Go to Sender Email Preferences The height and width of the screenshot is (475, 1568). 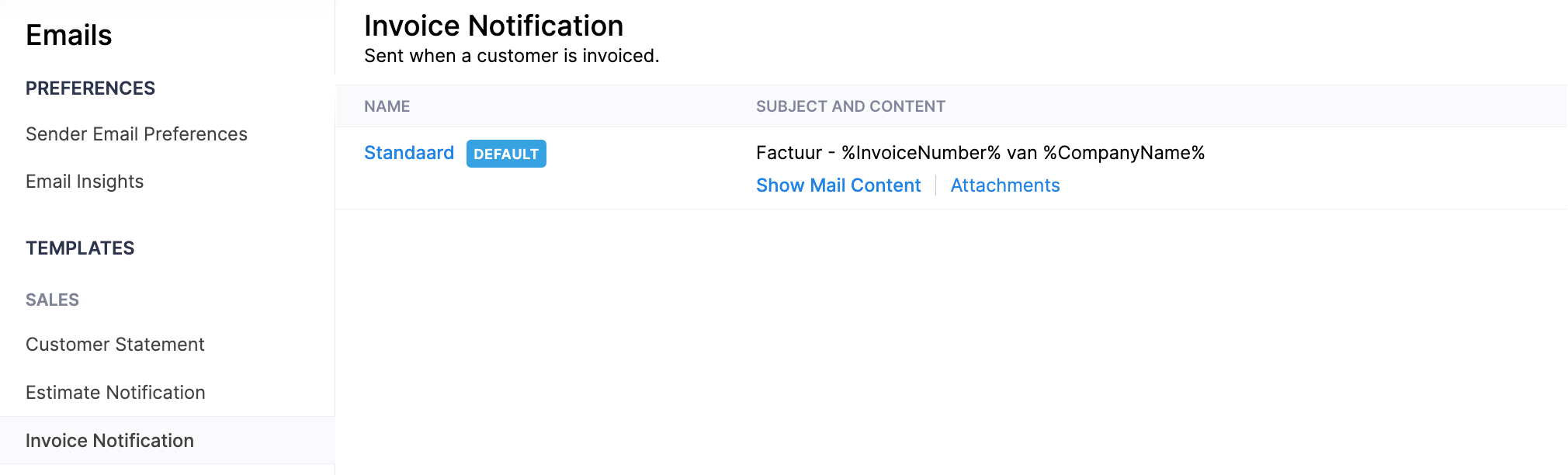pos(137,134)
